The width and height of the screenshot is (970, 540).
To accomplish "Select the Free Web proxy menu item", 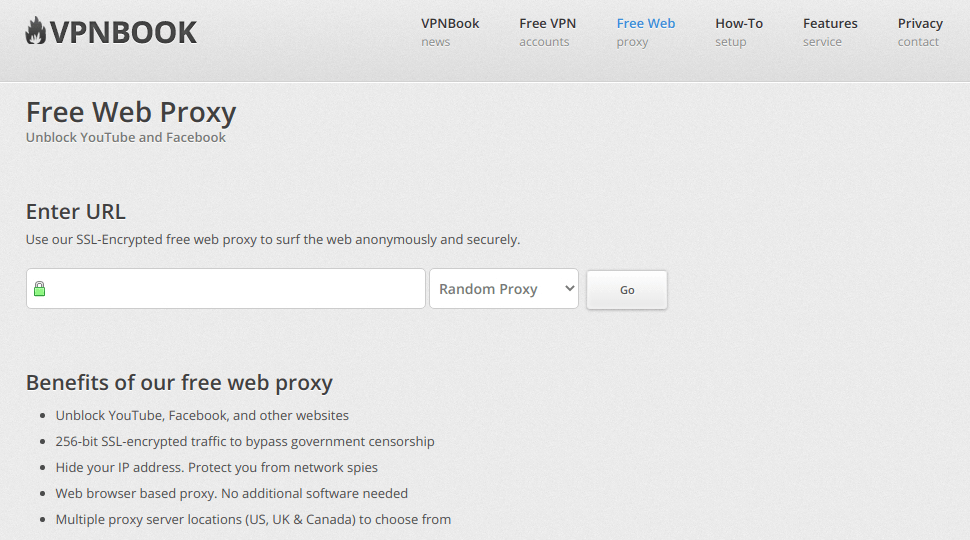I will [645, 32].
